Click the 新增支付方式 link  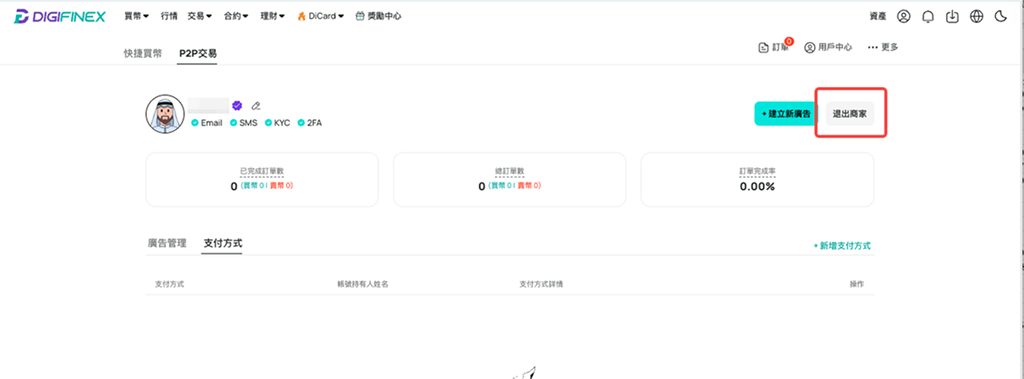842,246
